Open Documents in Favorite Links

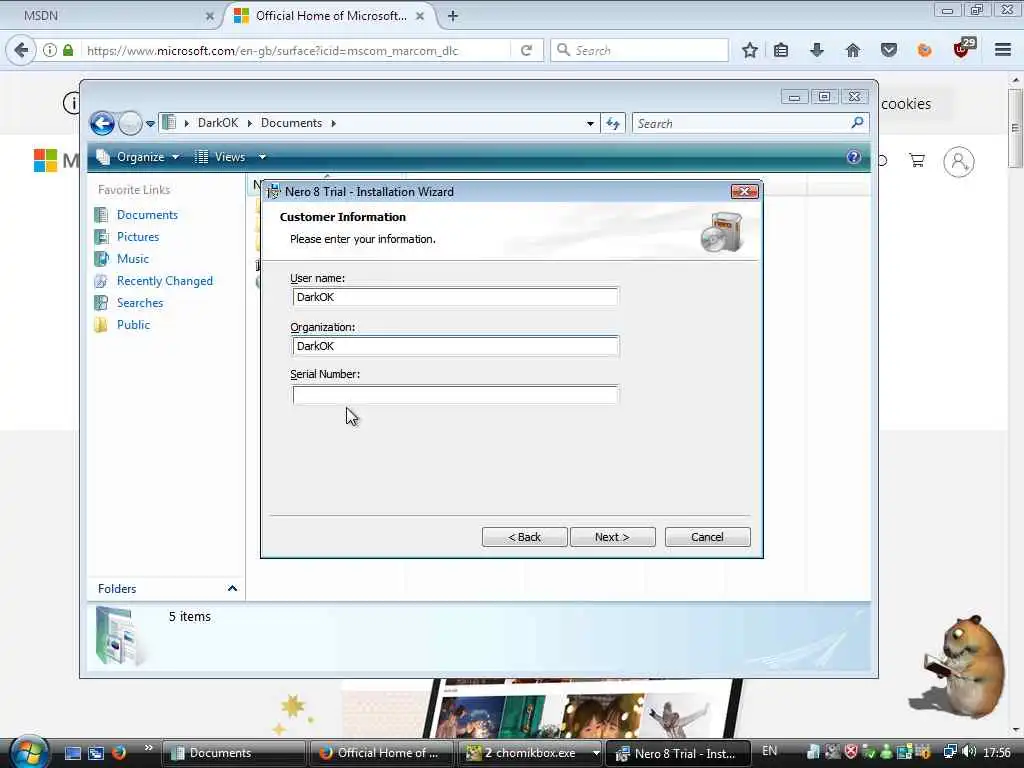point(147,215)
